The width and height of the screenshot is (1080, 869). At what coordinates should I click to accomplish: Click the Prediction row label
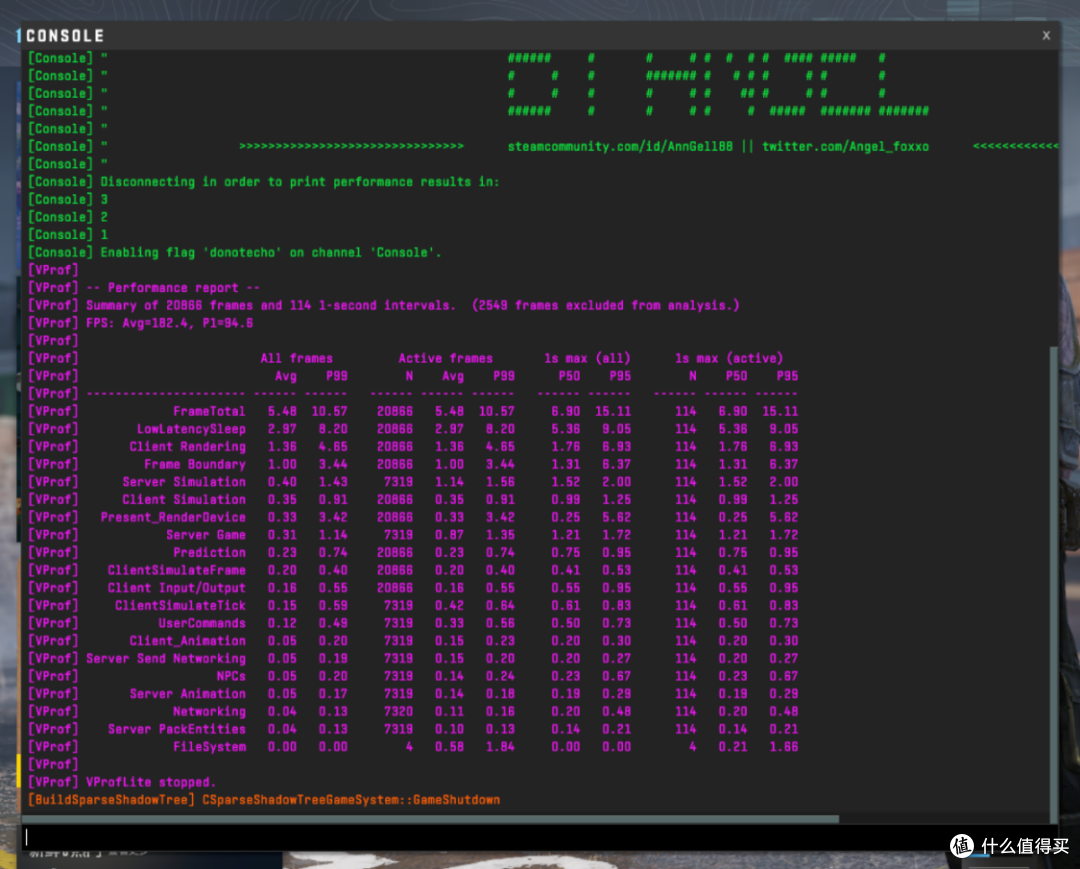pyautogui.click(x=209, y=552)
